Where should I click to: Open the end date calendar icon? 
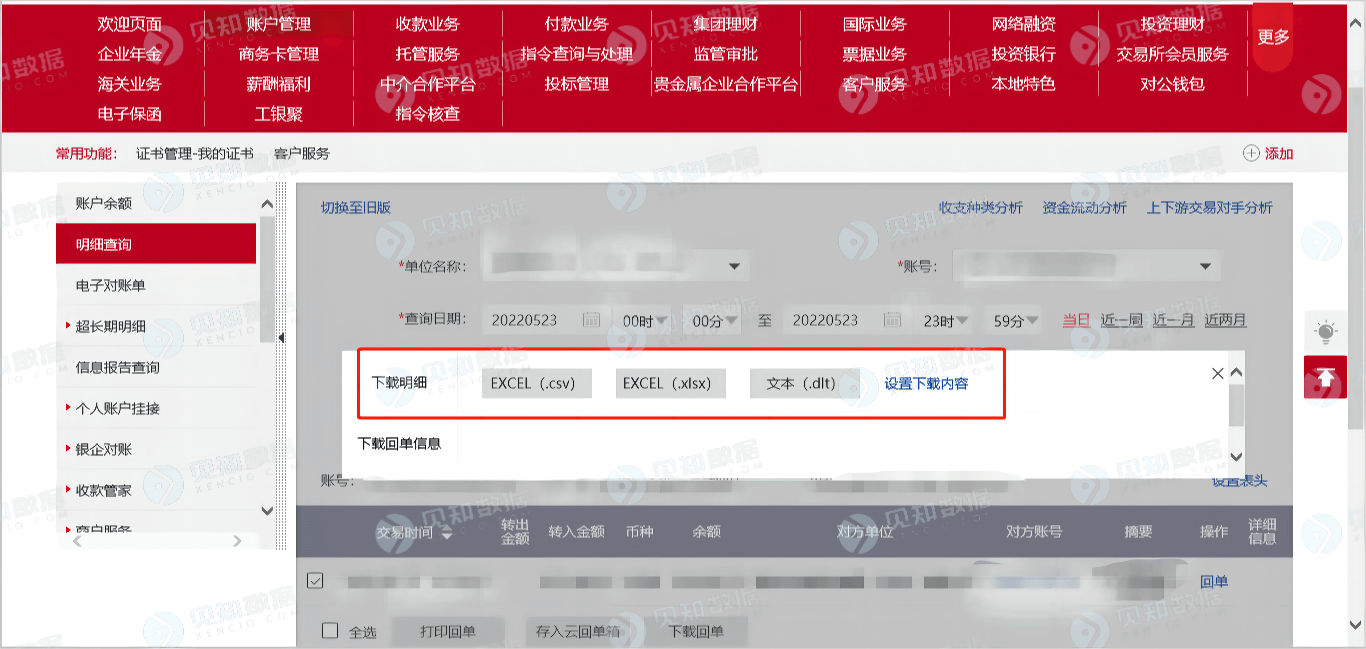click(893, 320)
